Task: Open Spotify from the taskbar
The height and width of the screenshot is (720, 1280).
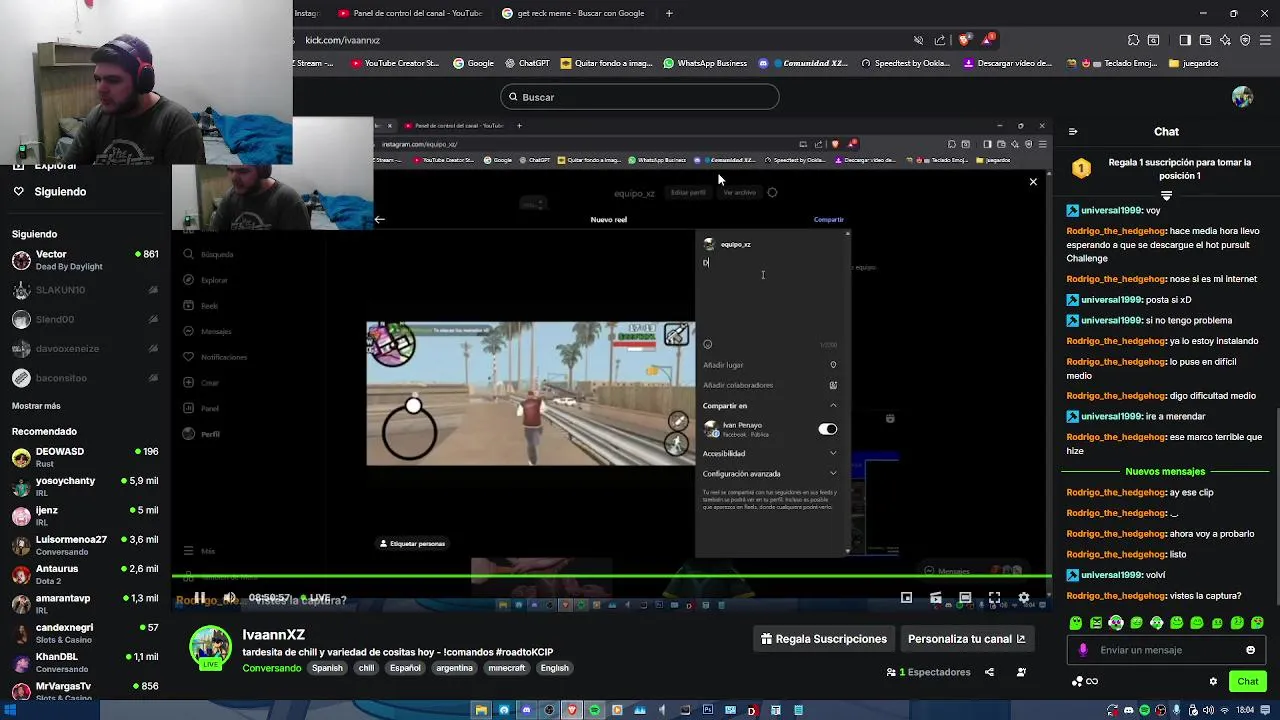Action: click(594, 710)
